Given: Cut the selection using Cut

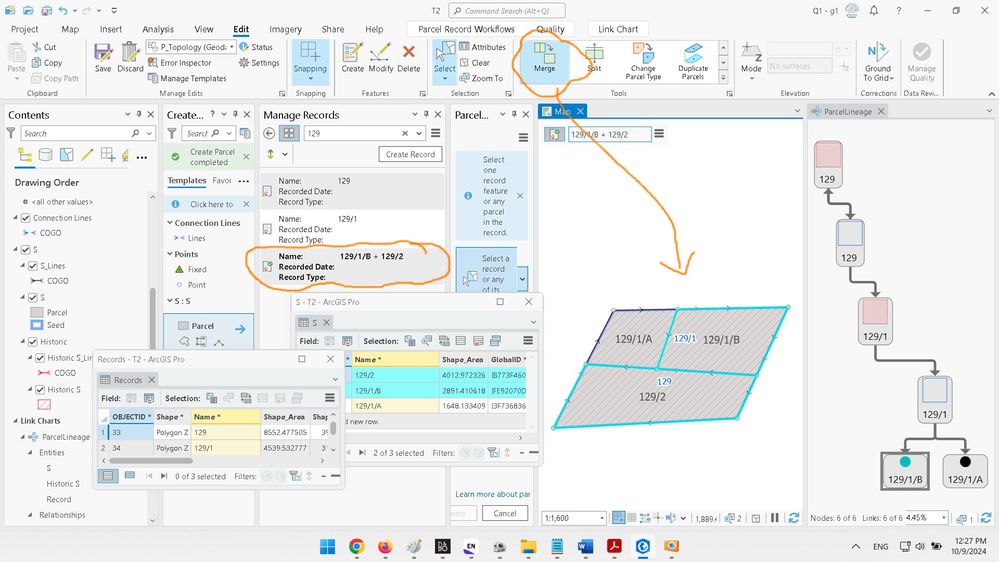Looking at the screenshot, I should (x=44, y=47).
